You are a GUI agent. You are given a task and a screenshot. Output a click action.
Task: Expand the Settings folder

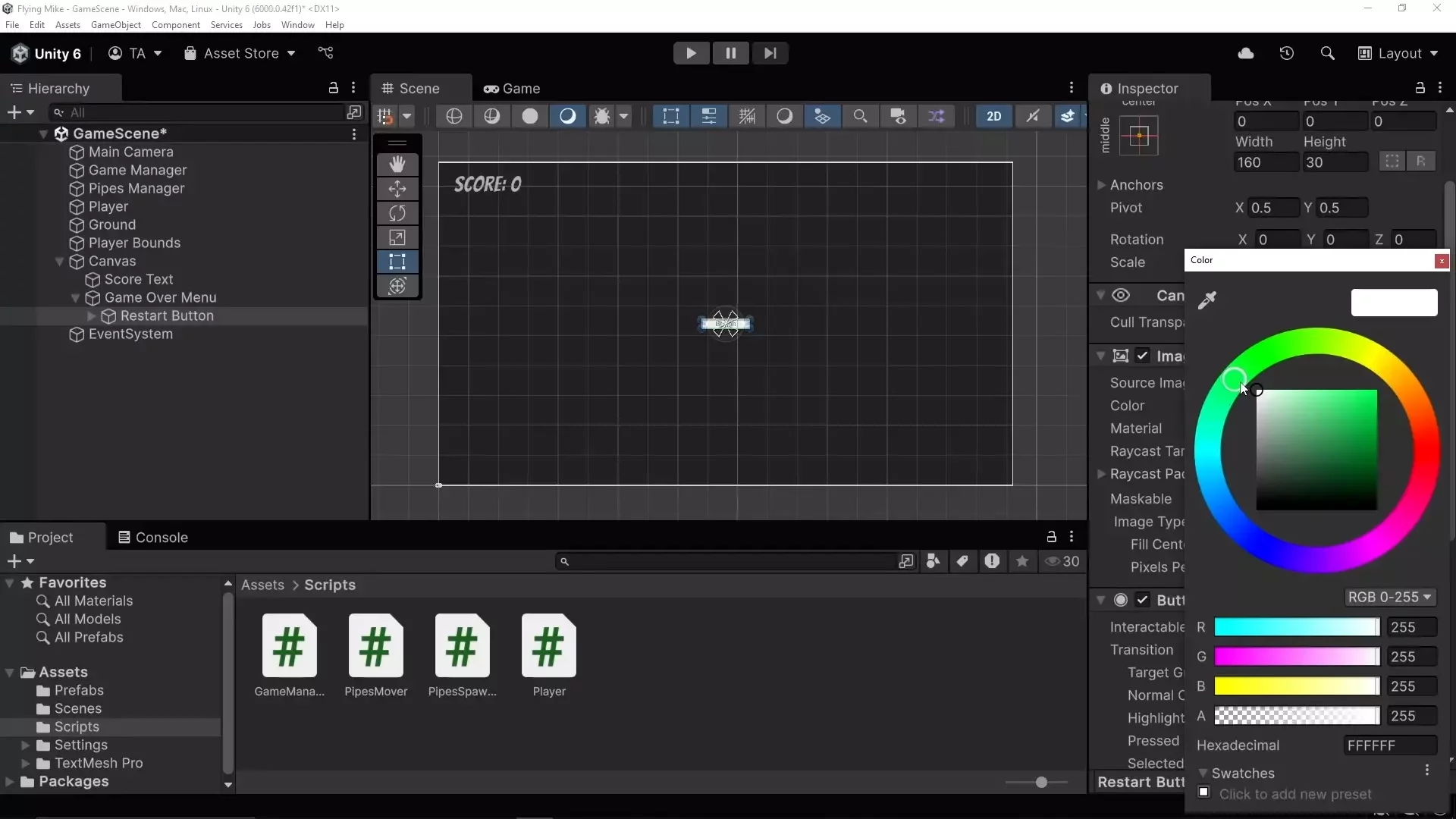(25, 745)
